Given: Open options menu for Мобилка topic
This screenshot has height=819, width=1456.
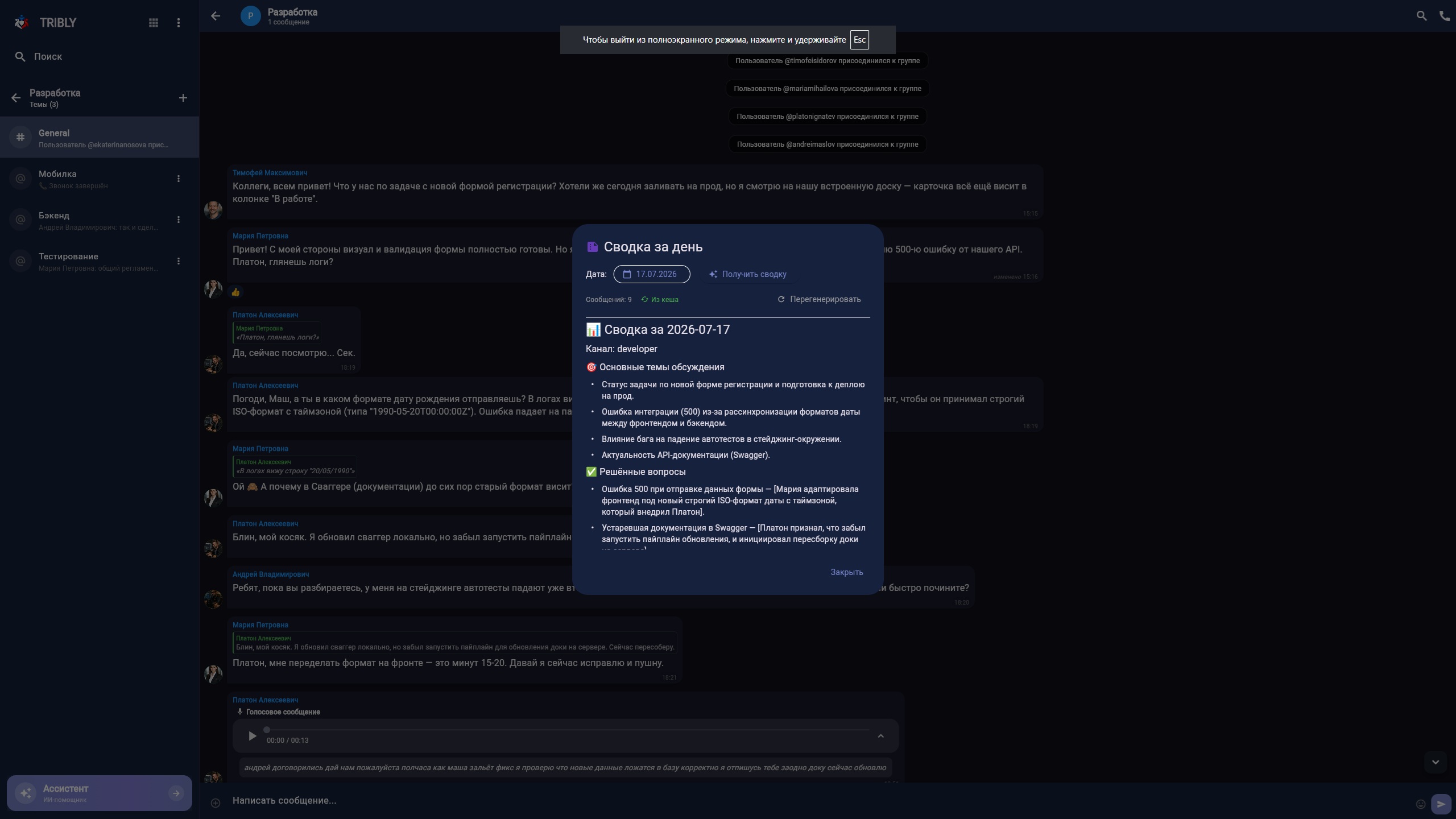Looking at the screenshot, I should (179, 179).
